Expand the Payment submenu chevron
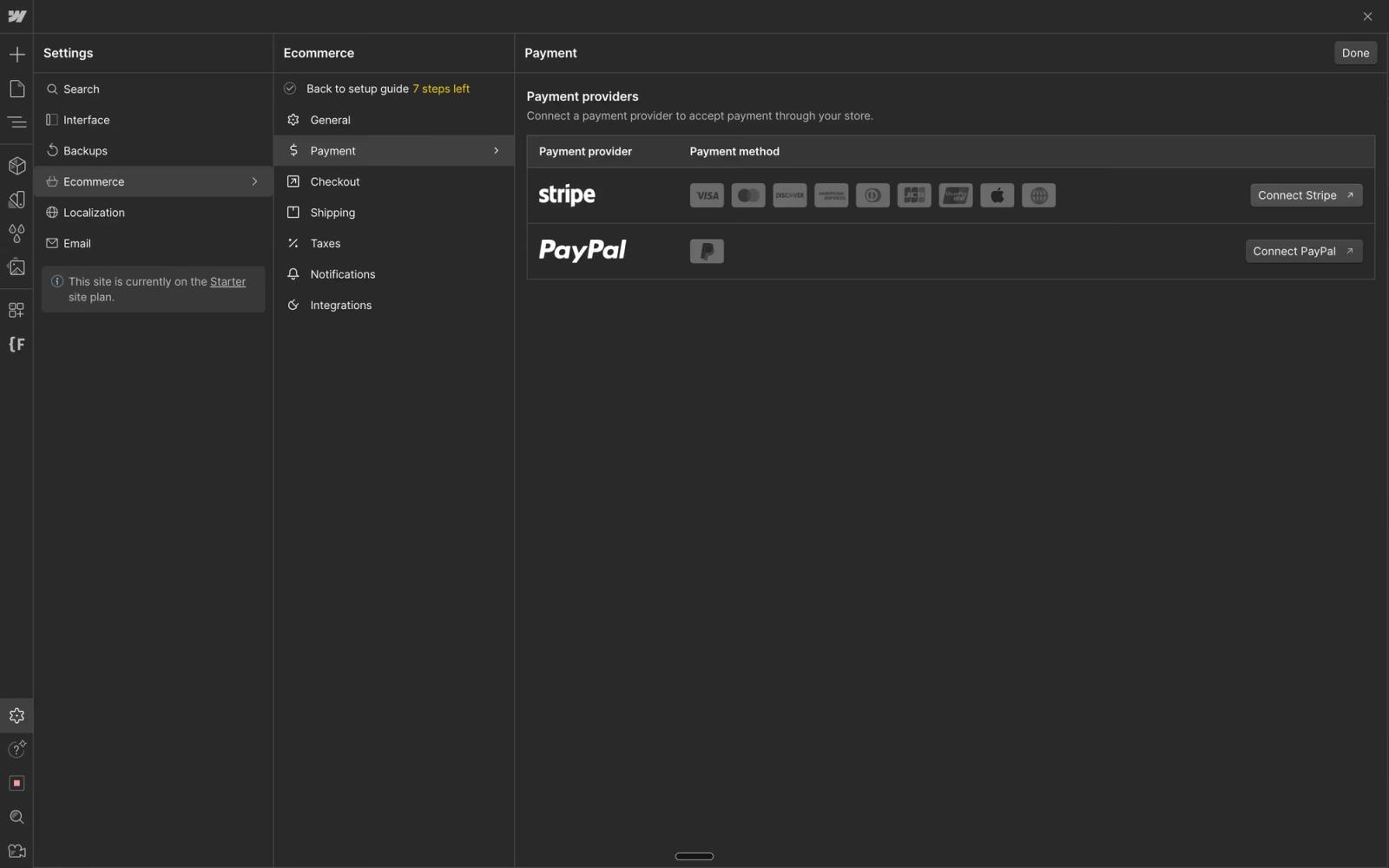 [497, 151]
